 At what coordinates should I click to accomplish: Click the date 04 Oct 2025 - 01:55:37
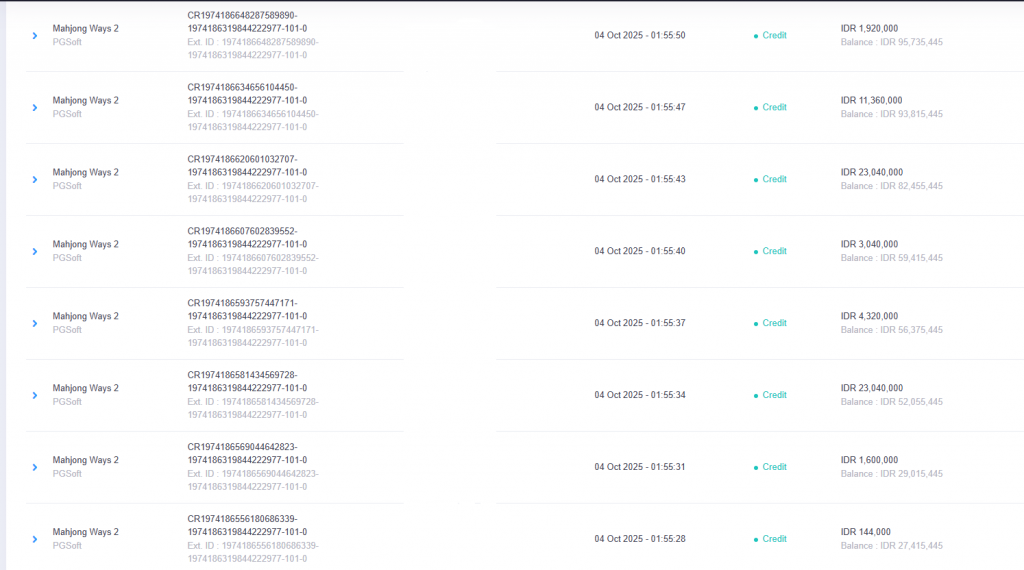(639, 323)
